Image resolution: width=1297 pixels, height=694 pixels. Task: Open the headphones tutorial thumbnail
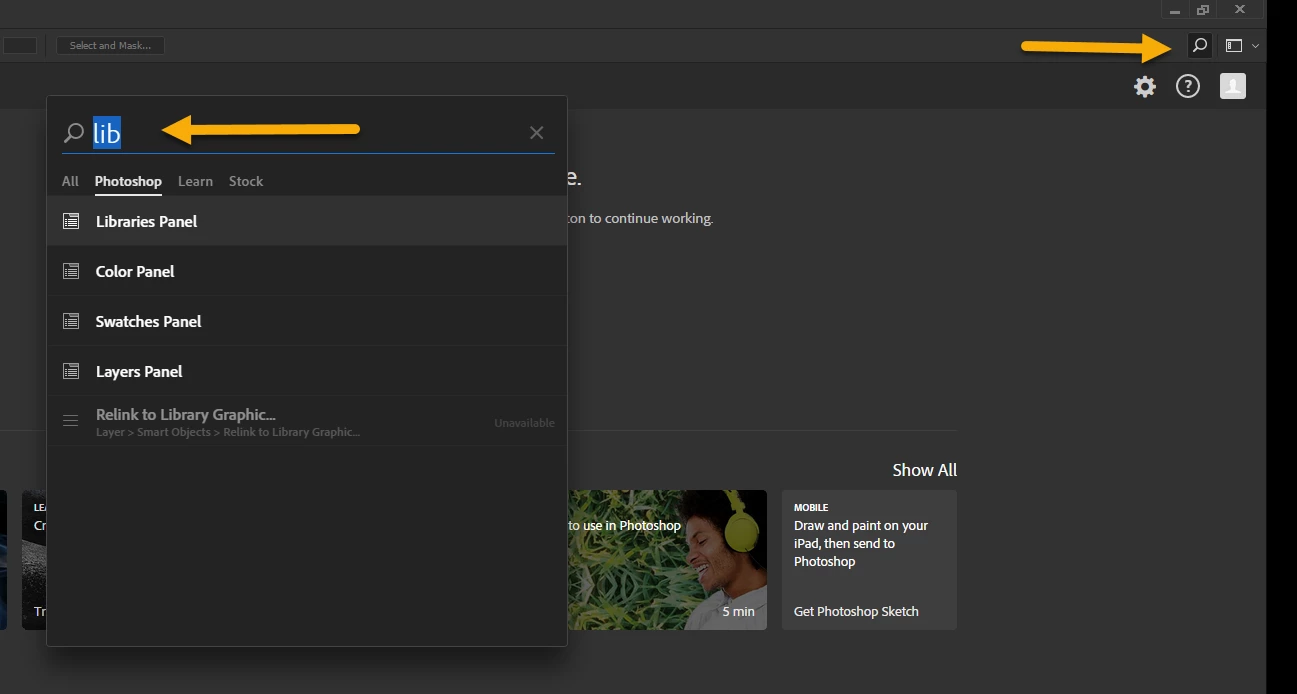point(667,560)
